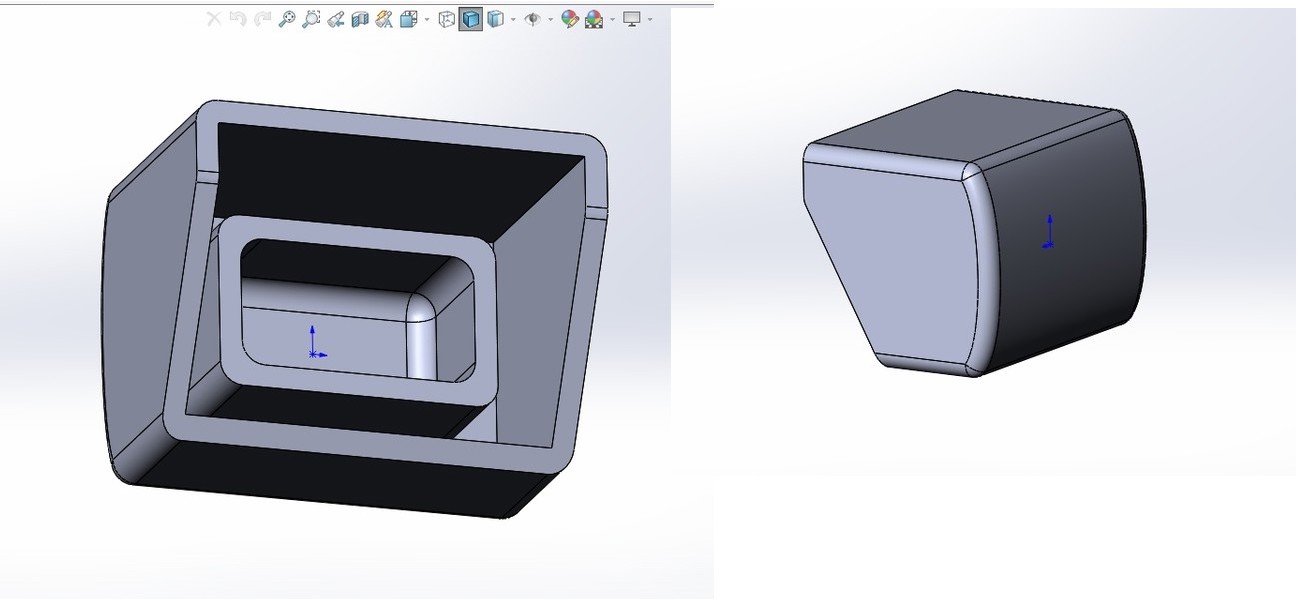Open Dynamic Annotation Views tool
Viewport: 1301px width, 600px height.
click(x=384, y=19)
